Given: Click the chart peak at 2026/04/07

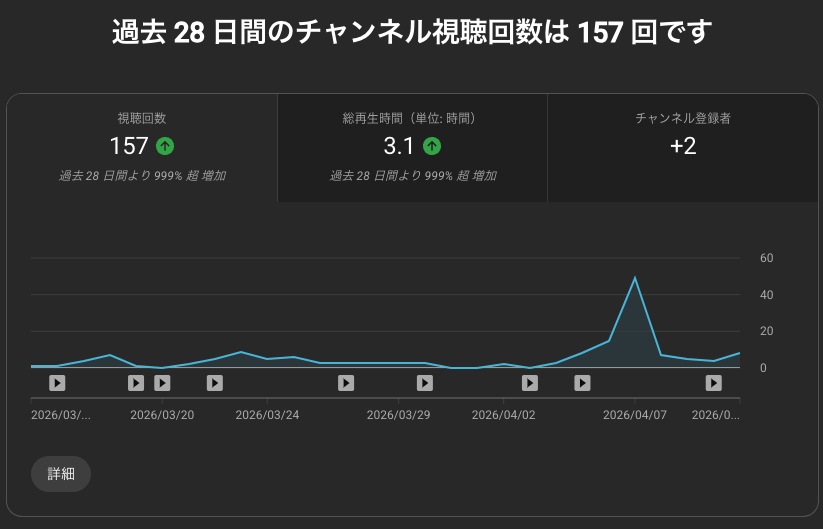Looking at the screenshot, I should 635,278.
